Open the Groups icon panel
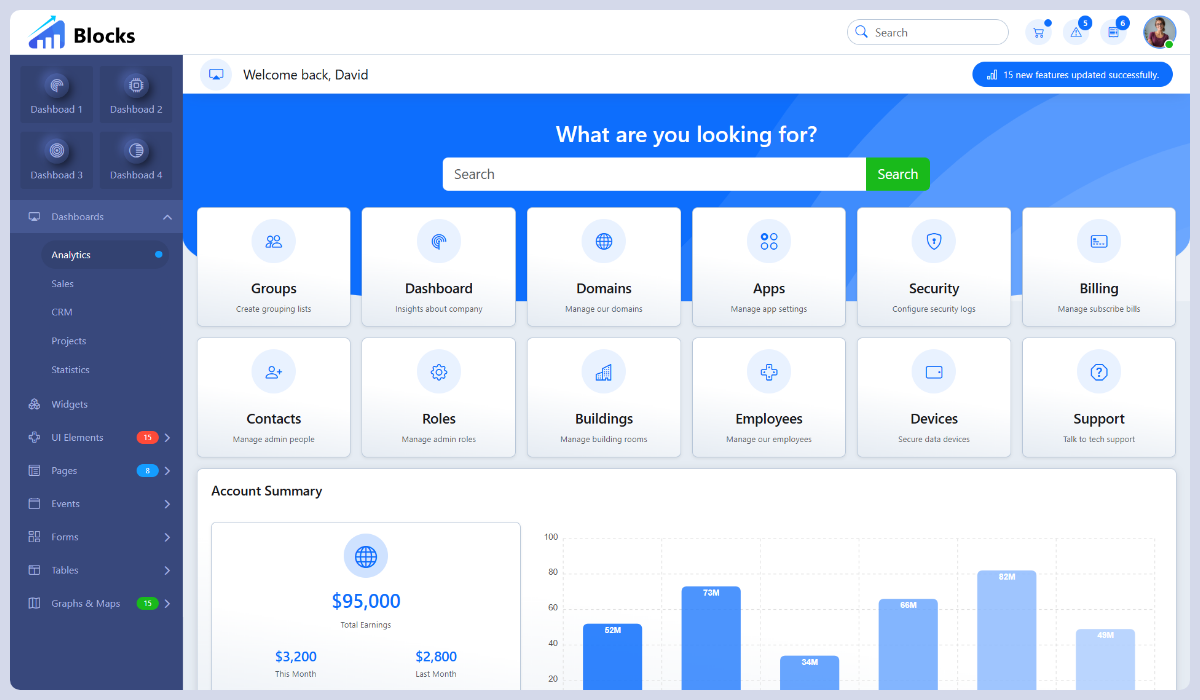The image size is (1200, 700). pos(273,240)
